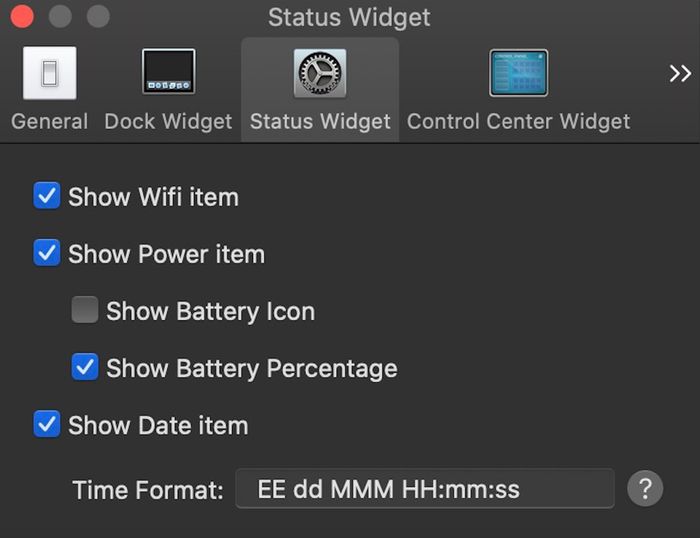Disable the Show Wifi item checkbox

(x=47, y=196)
